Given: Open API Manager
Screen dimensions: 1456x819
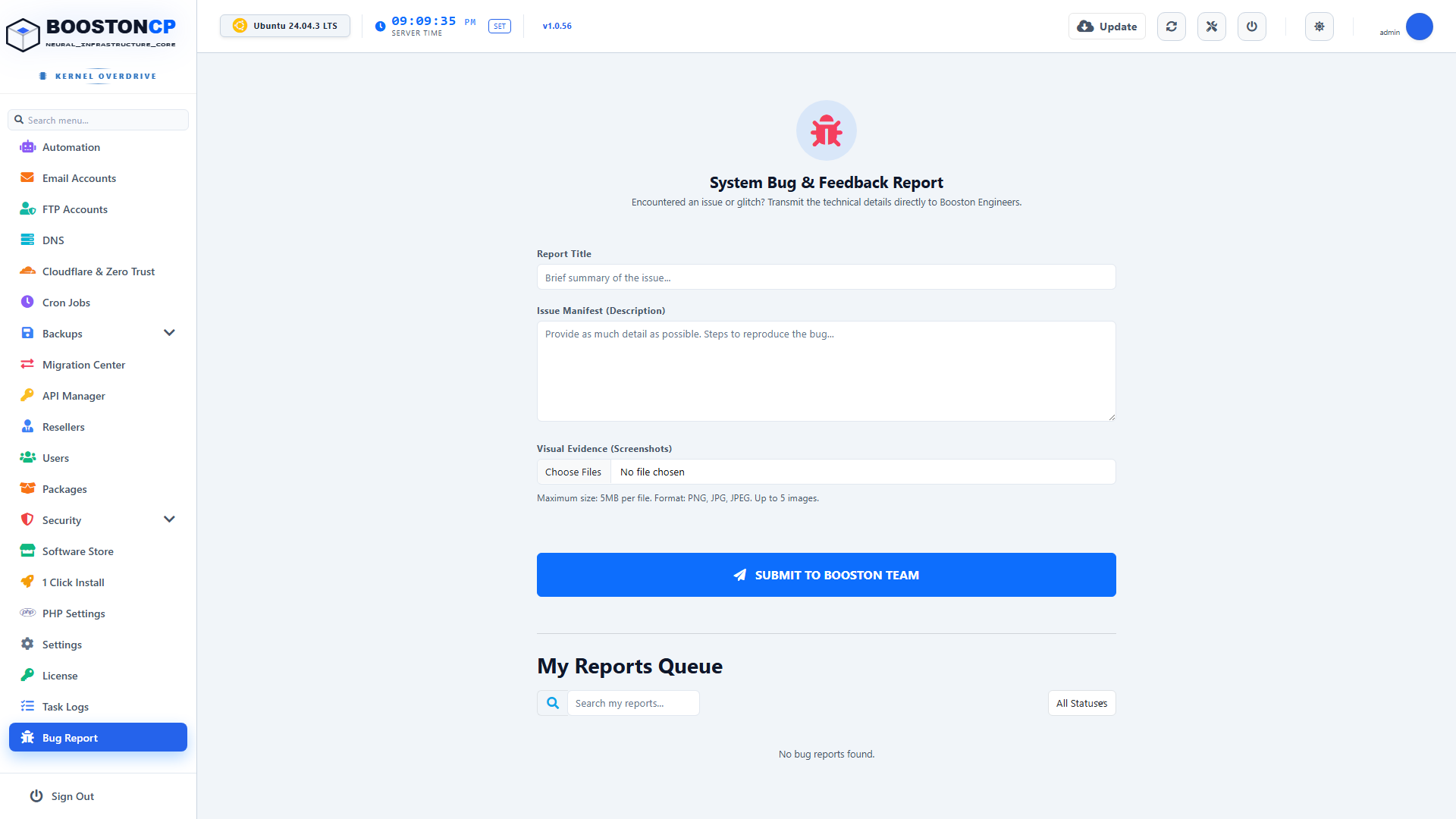Looking at the screenshot, I should [x=98, y=396].
